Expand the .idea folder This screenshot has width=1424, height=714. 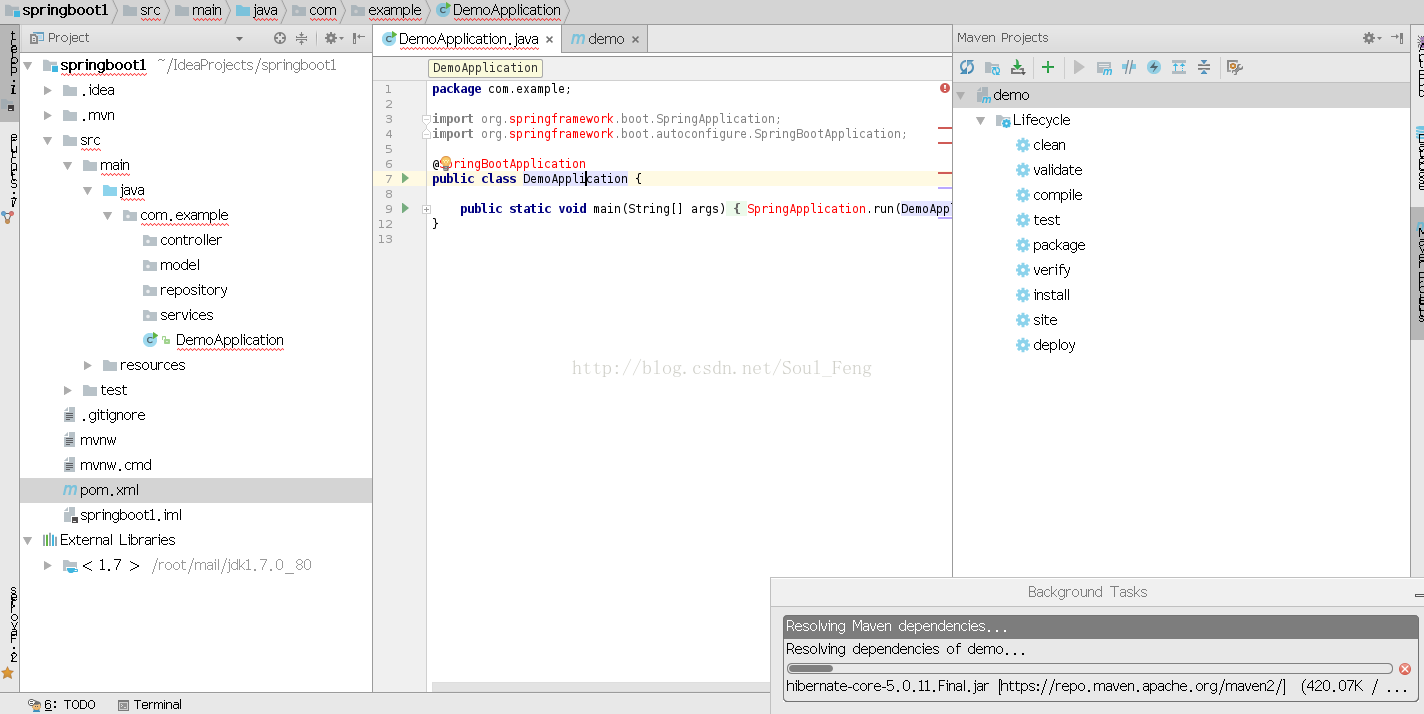[x=48, y=90]
